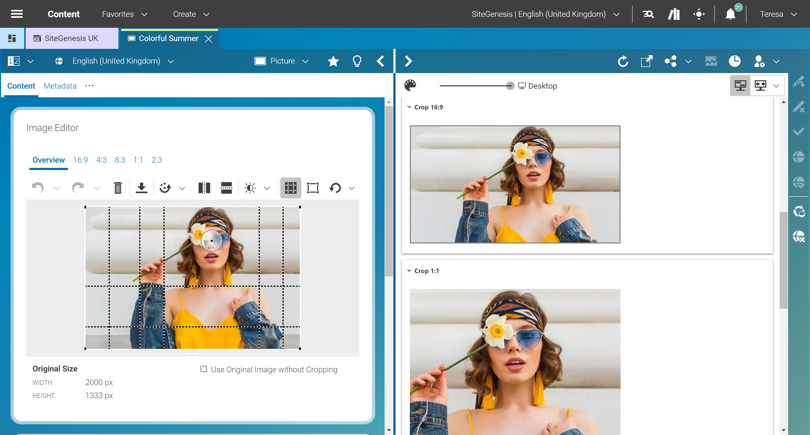Click the flip image vertically icon
This screenshot has height=435, width=810.
[x=226, y=188]
